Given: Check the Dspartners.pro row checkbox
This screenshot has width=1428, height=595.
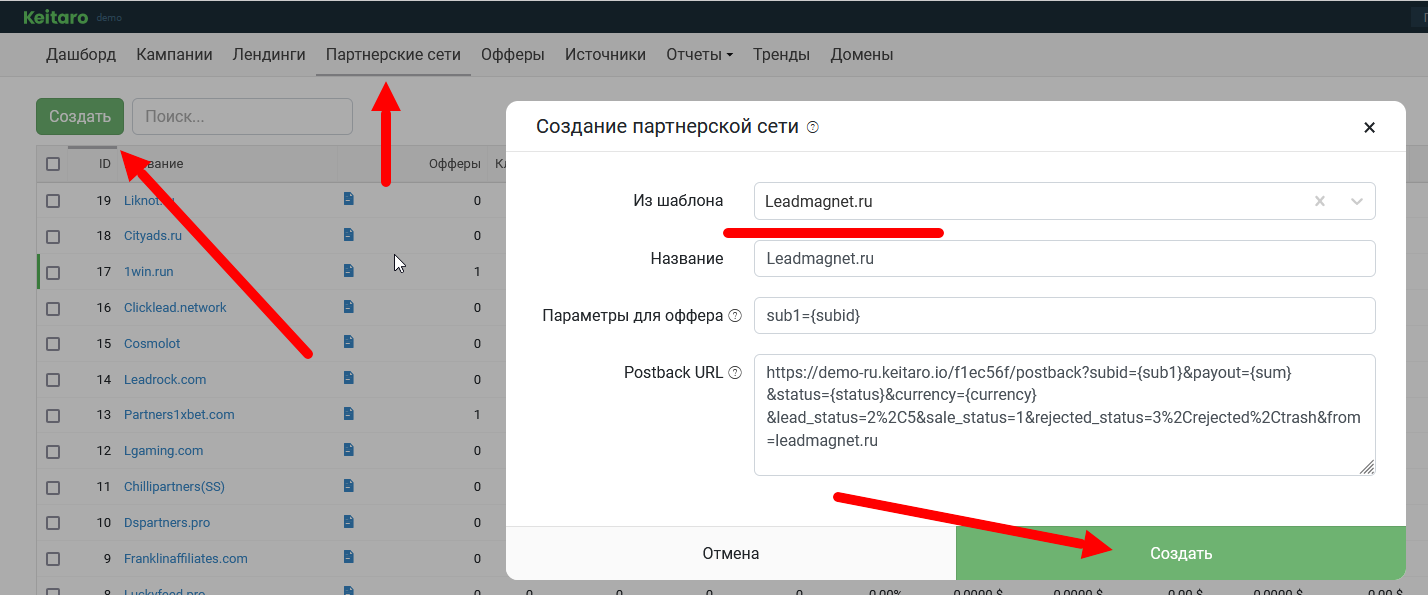Looking at the screenshot, I should [x=53, y=523].
